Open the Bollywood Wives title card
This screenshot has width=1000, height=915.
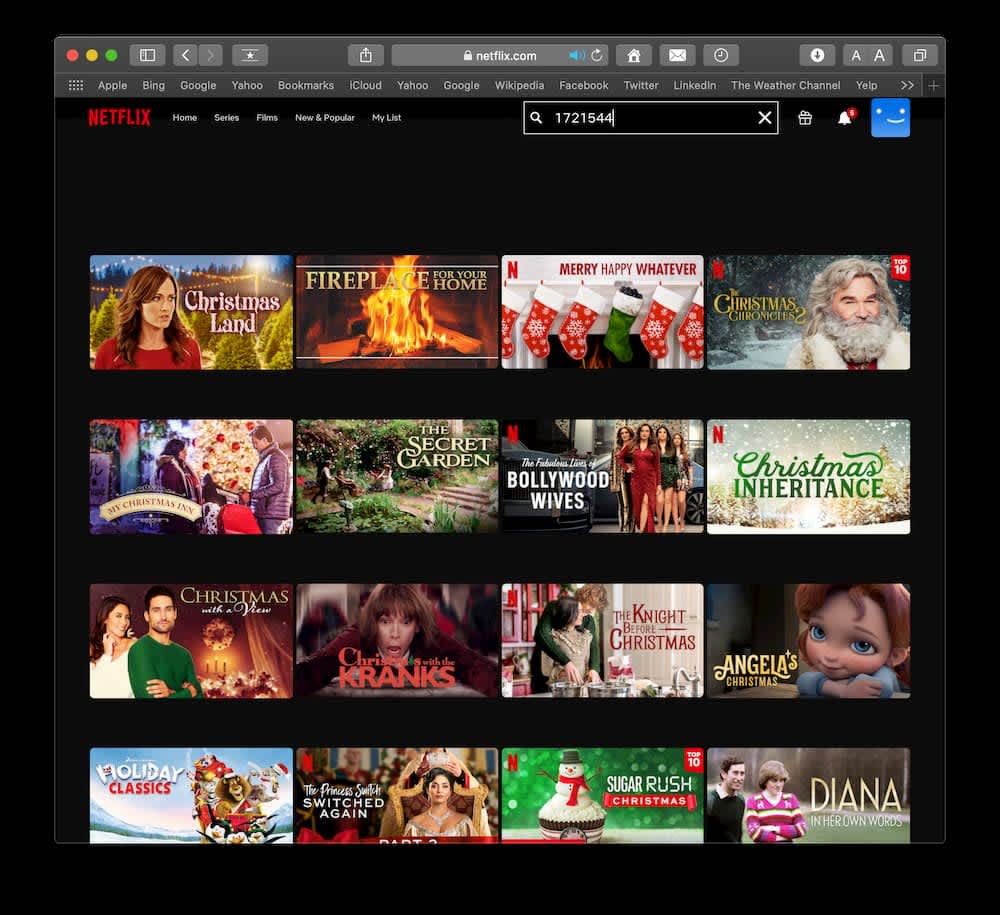(603, 476)
